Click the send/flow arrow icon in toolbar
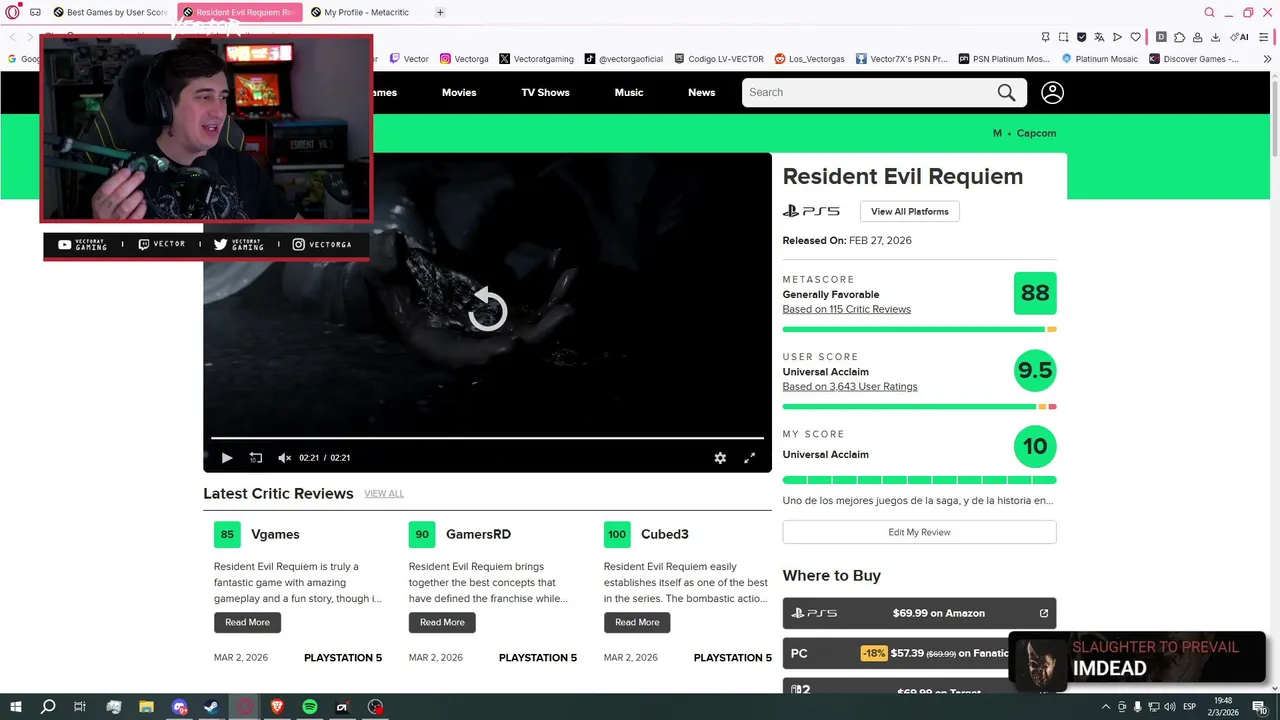The width and height of the screenshot is (1280, 720). tap(1117, 37)
